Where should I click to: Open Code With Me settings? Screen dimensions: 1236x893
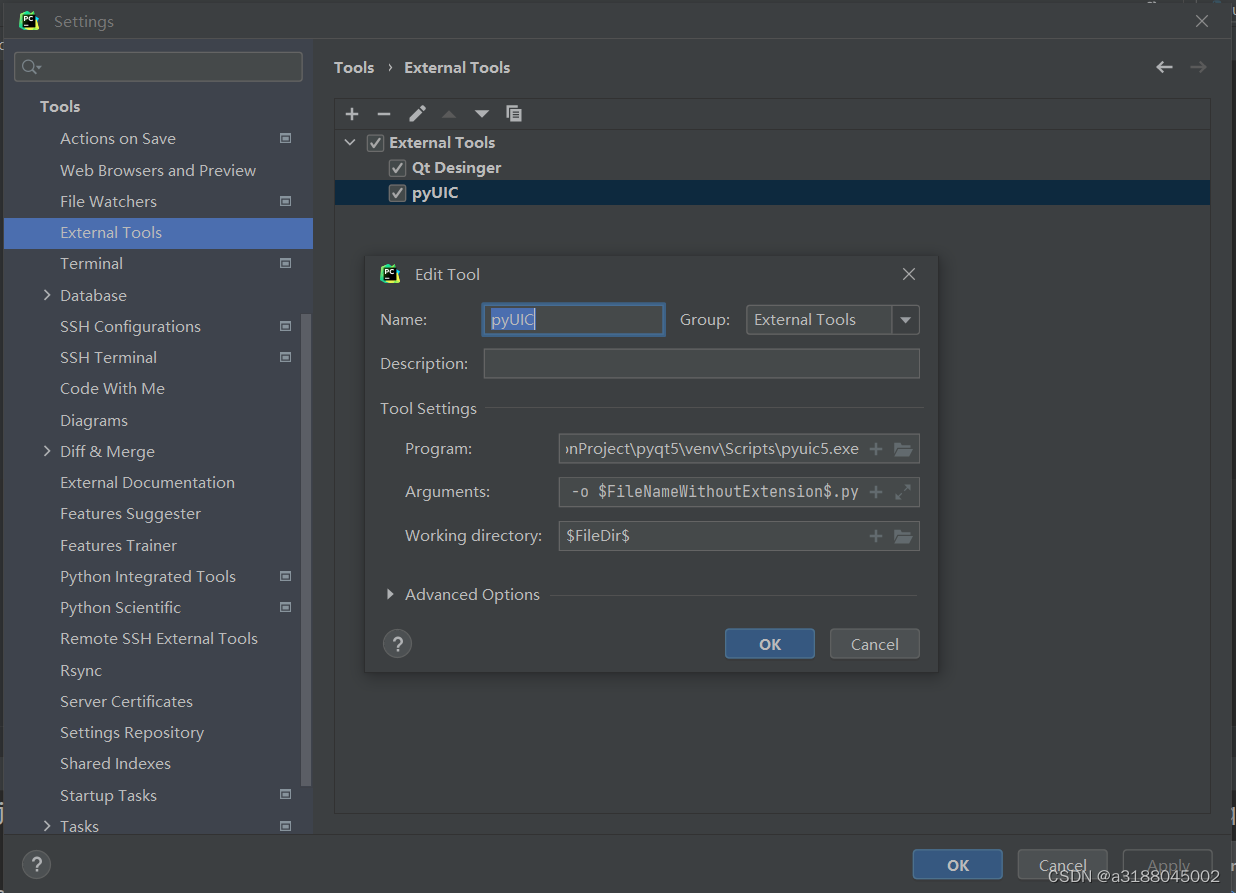[112, 388]
